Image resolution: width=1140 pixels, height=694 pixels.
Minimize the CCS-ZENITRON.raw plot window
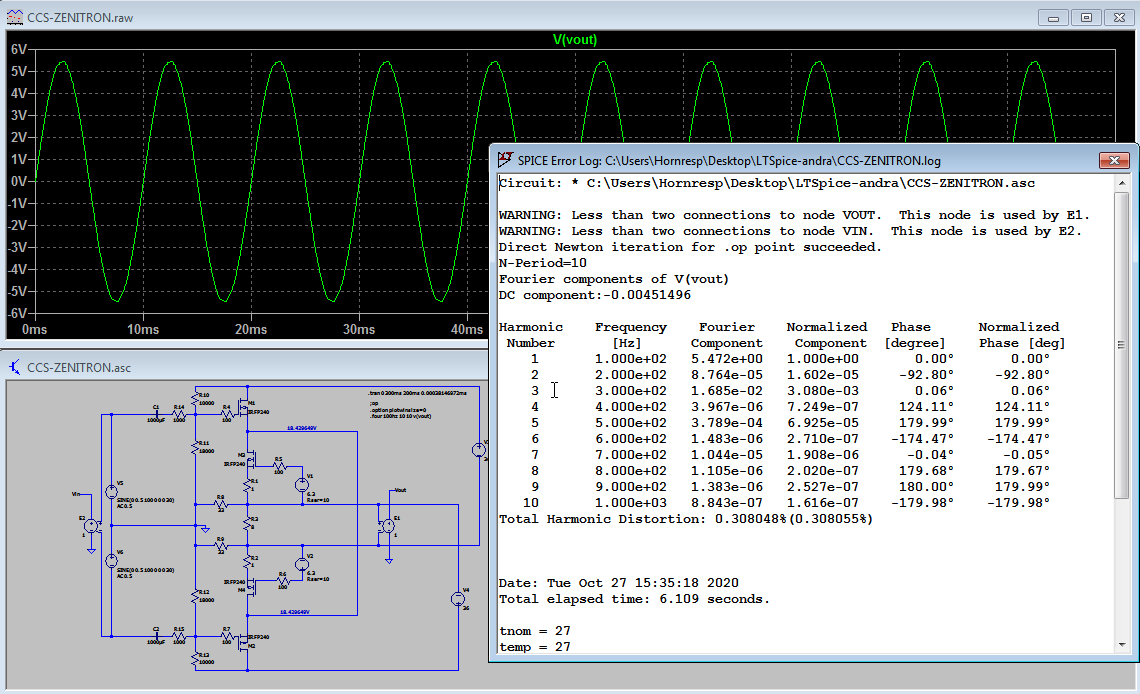pos(1053,17)
